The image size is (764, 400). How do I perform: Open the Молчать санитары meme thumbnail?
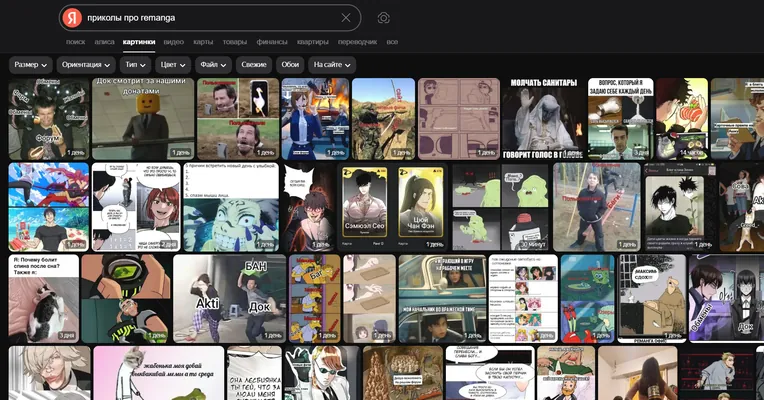543,119
